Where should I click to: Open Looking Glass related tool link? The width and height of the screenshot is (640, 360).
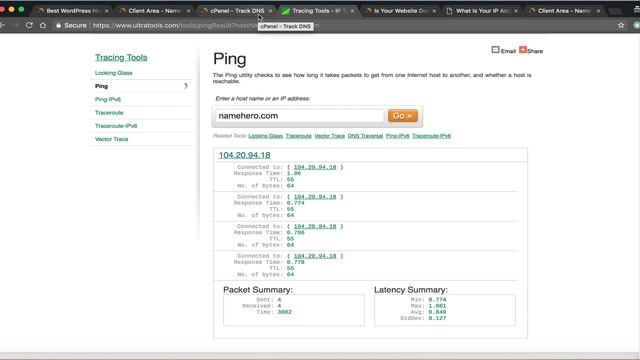pos(265,136)
